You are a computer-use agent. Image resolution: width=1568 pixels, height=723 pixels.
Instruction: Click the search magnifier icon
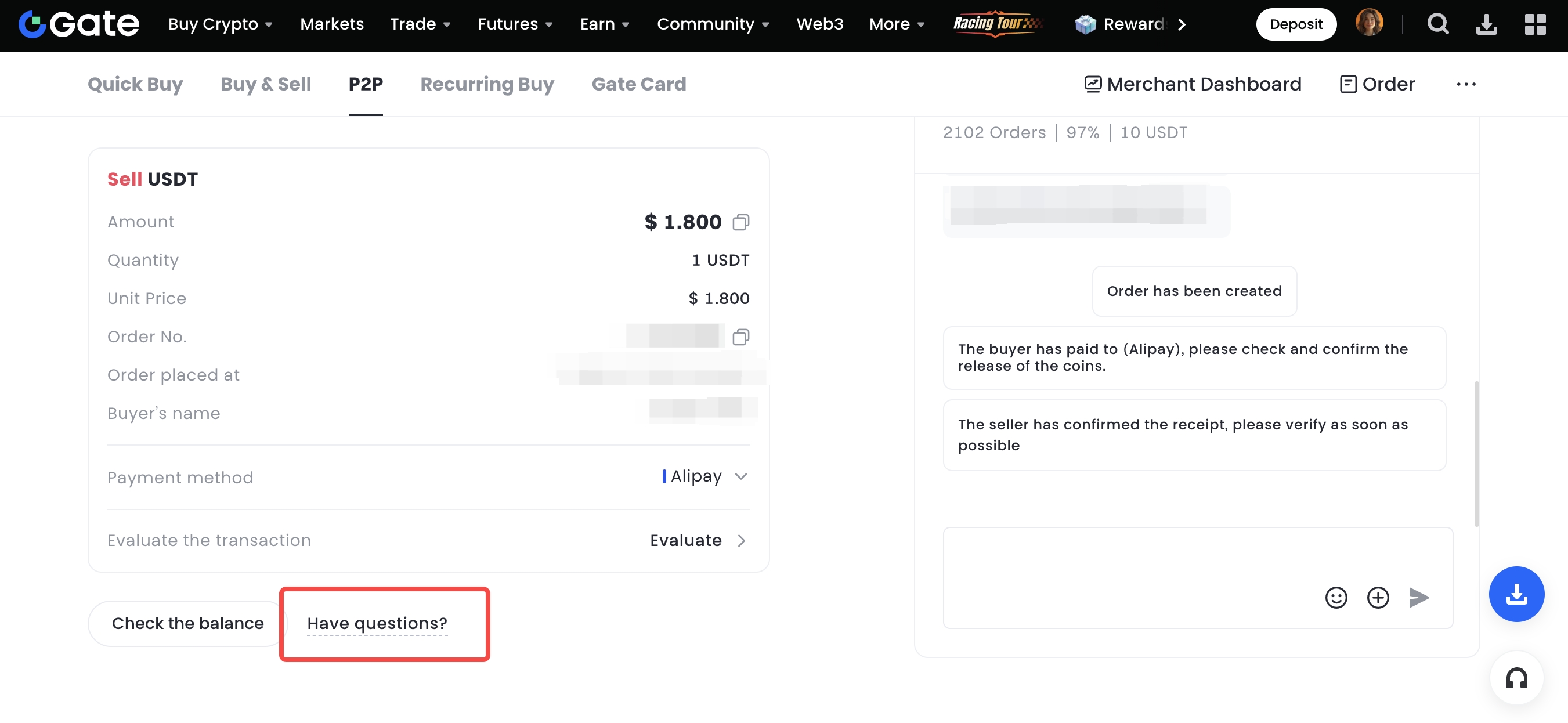click(1438, 24)
